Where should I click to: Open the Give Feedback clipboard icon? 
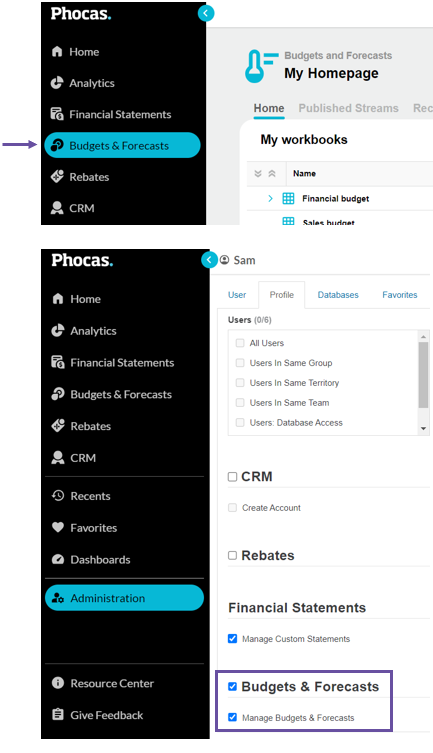58,715
